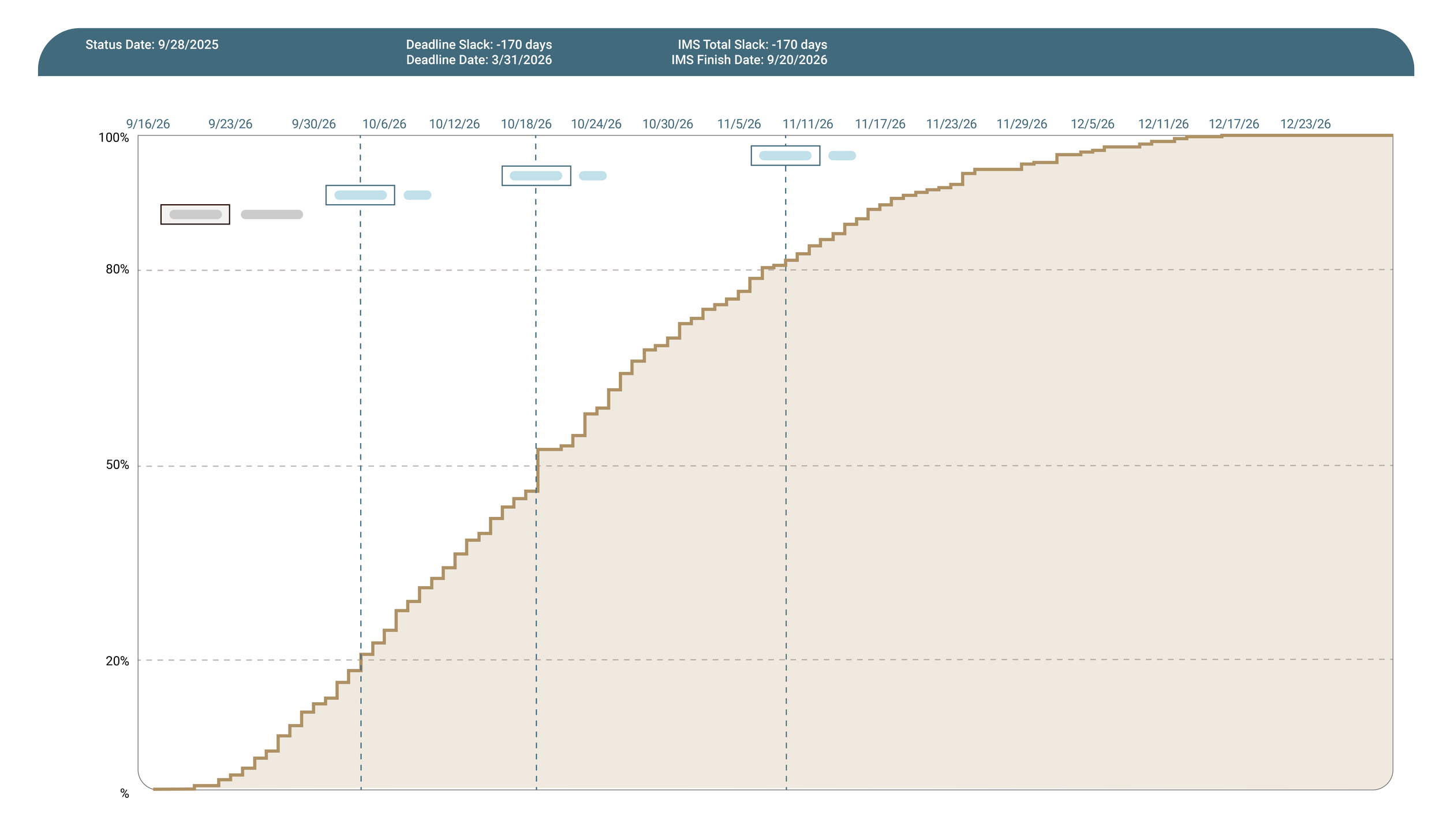Image resolution: width=1443 pixels, height=840 pixels.
Task: Click the small blue marker right of 10/18 milestone
Action: tap(592, 175)
